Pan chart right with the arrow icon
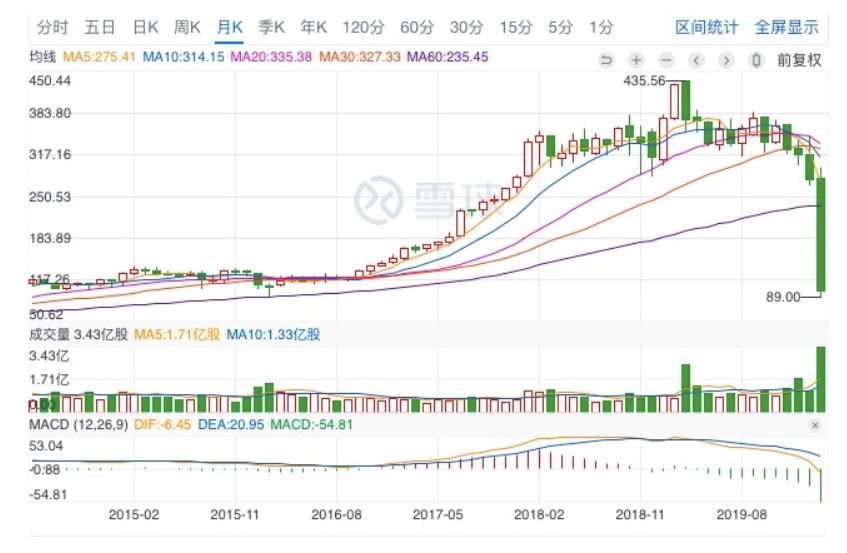The image size is (847, 553). [x=727, y=60]
